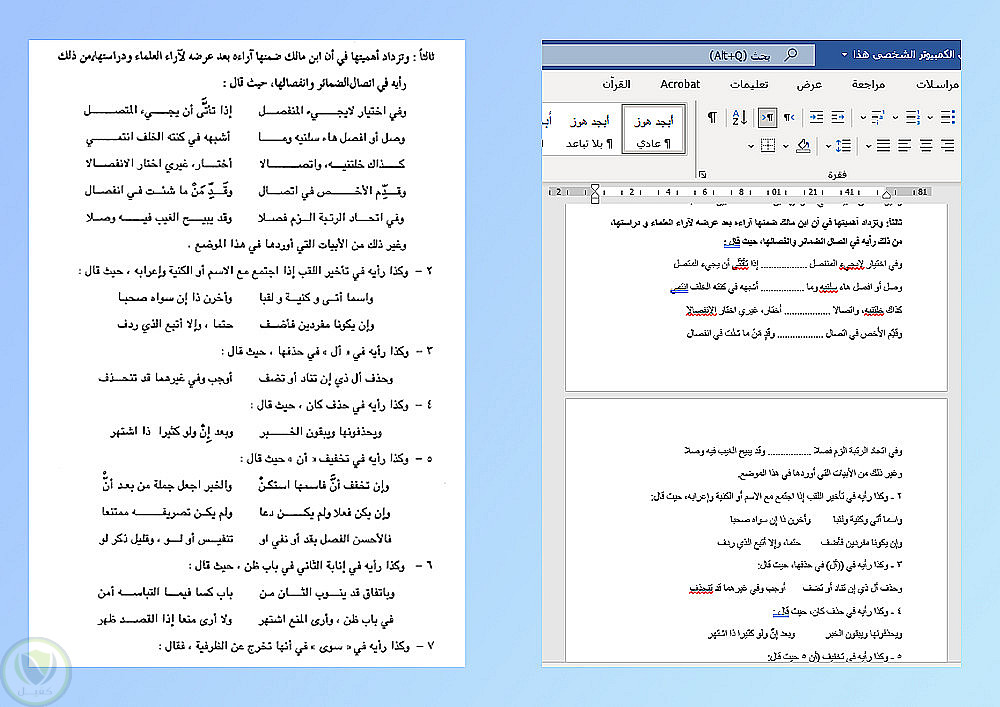The height and width of the screenshot is (707, 1000).
Task: Click the search magnifier icon
Action: (x=791, y=55)
